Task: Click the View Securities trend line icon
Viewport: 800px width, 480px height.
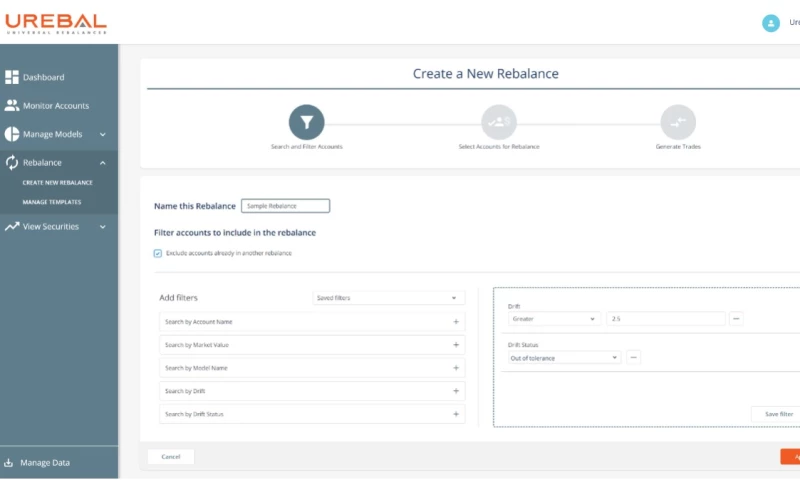Action: pos(12,227)
